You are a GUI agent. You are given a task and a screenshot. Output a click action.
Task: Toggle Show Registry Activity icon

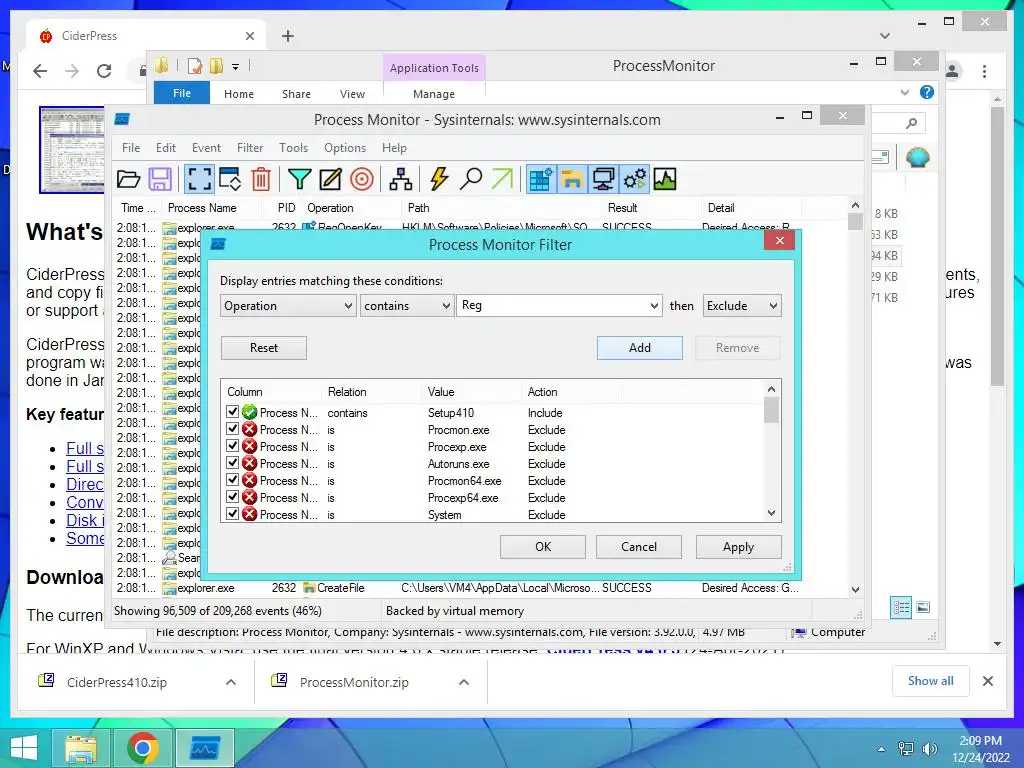(x=541, y=179)
